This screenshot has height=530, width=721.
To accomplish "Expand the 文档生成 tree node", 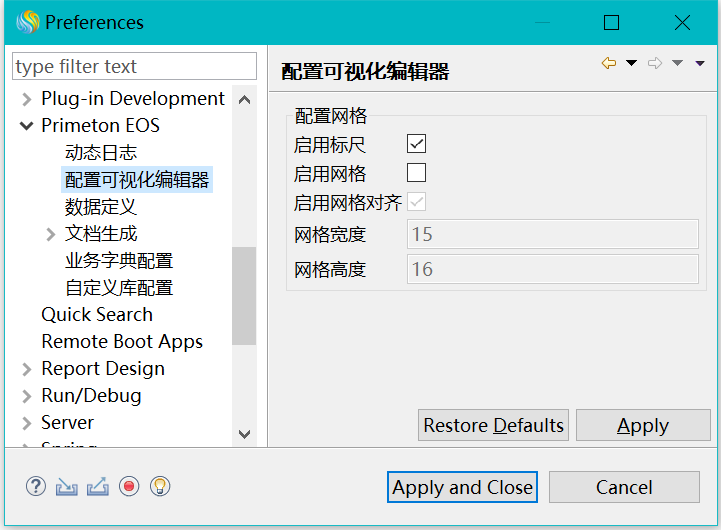I will (51, 234).
